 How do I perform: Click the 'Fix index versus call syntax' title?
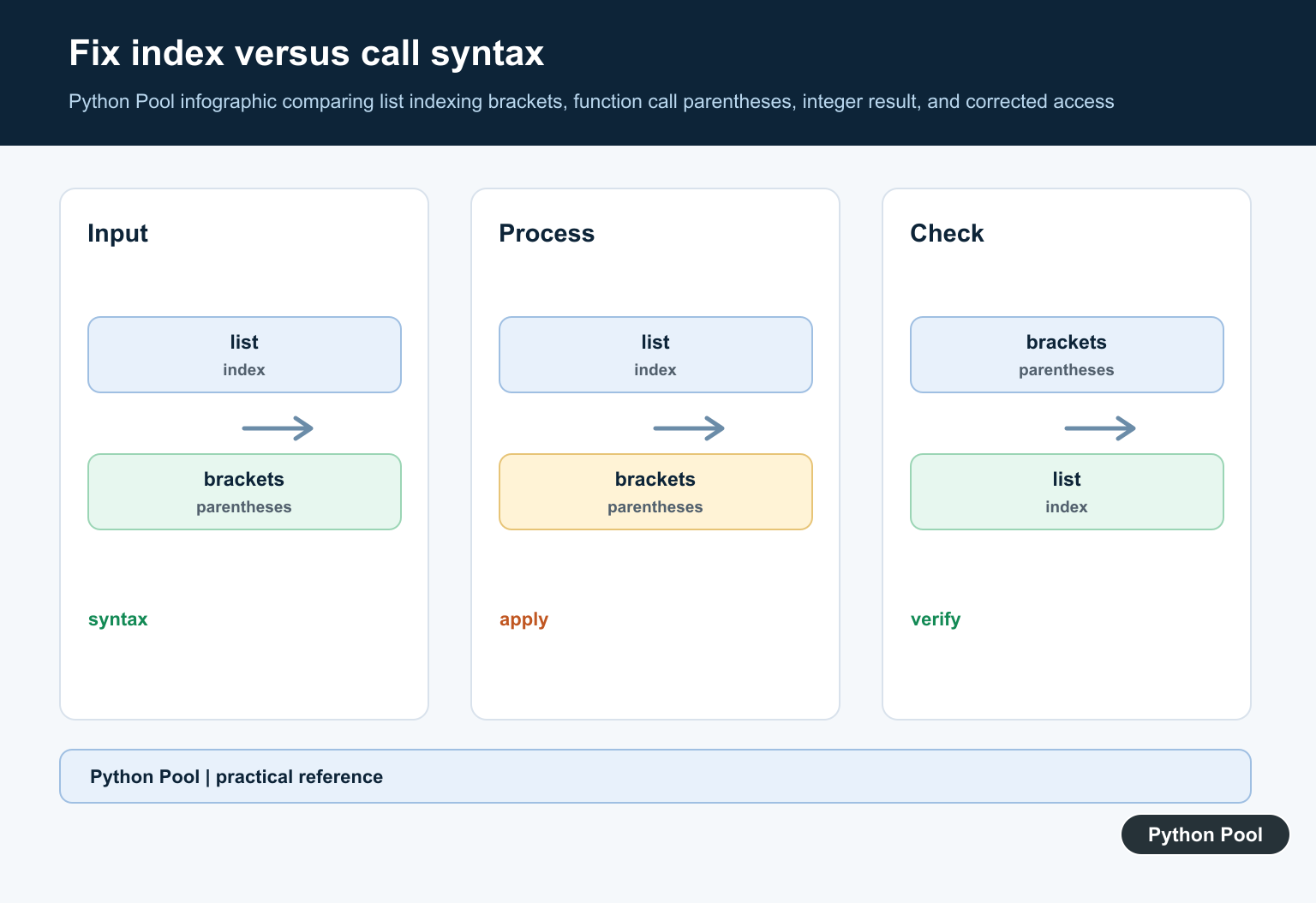(306, 53)
